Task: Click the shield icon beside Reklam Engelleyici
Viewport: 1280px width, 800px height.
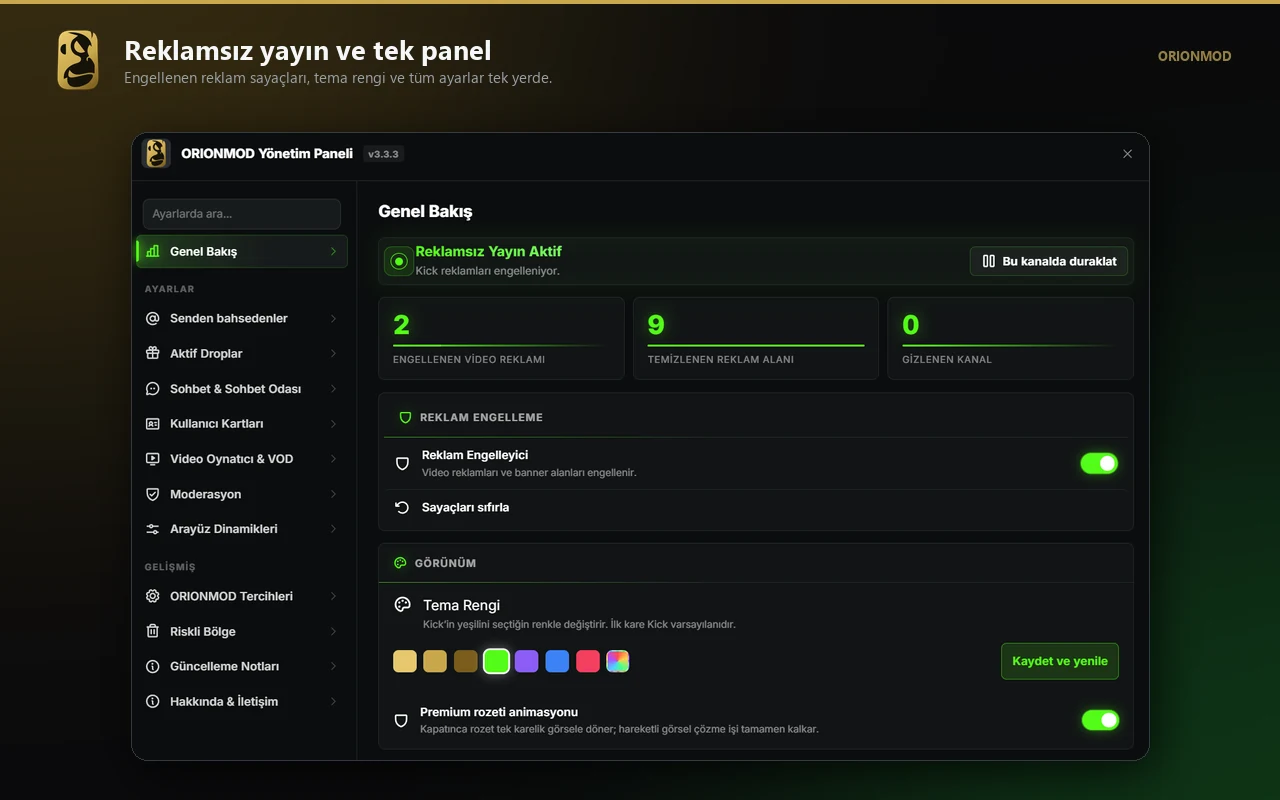Action: [x=402, y=463]
